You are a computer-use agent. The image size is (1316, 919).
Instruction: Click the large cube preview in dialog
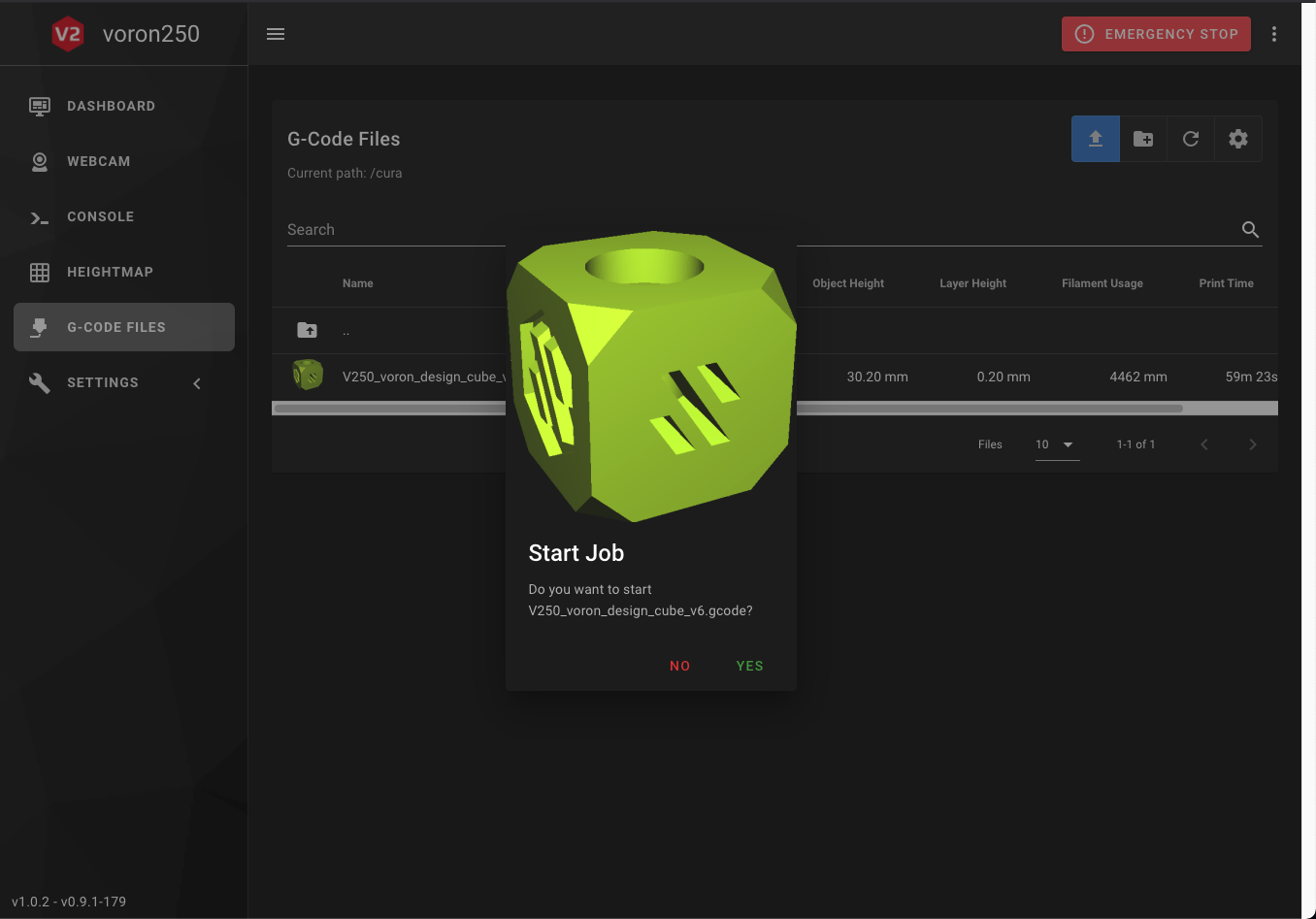(651, 377)
